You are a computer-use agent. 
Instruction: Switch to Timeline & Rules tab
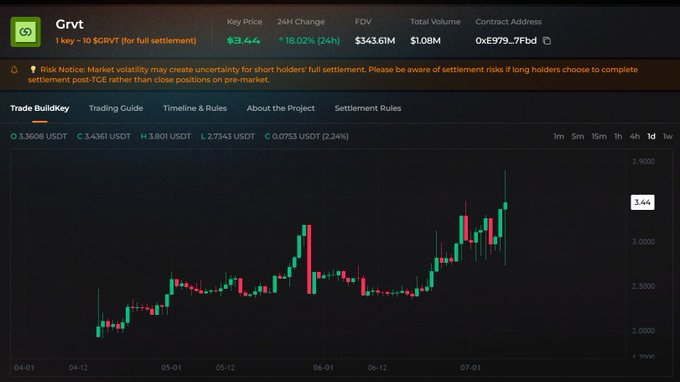[195, 108]
